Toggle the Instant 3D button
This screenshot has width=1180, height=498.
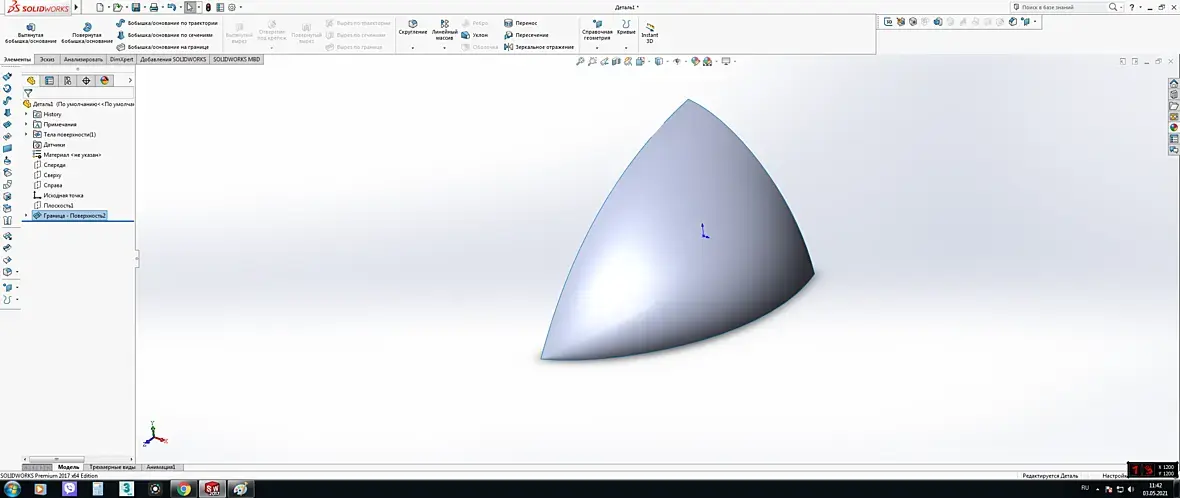649,32
